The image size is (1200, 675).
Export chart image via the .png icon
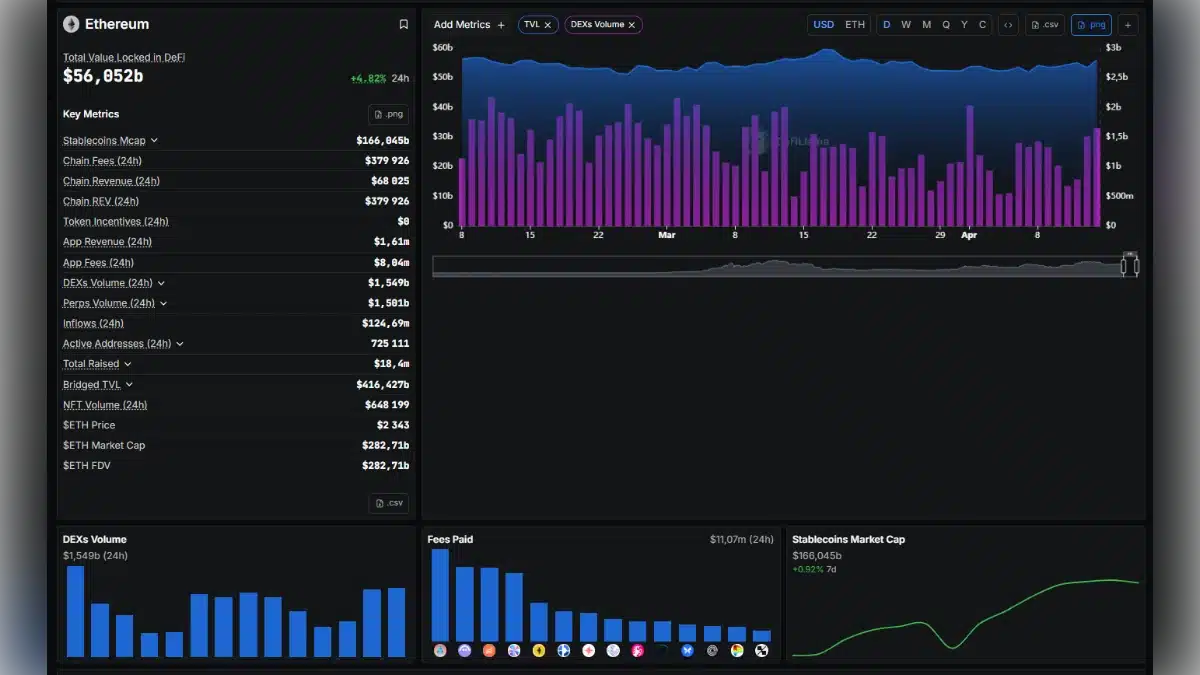click(x=1091, y=25)
